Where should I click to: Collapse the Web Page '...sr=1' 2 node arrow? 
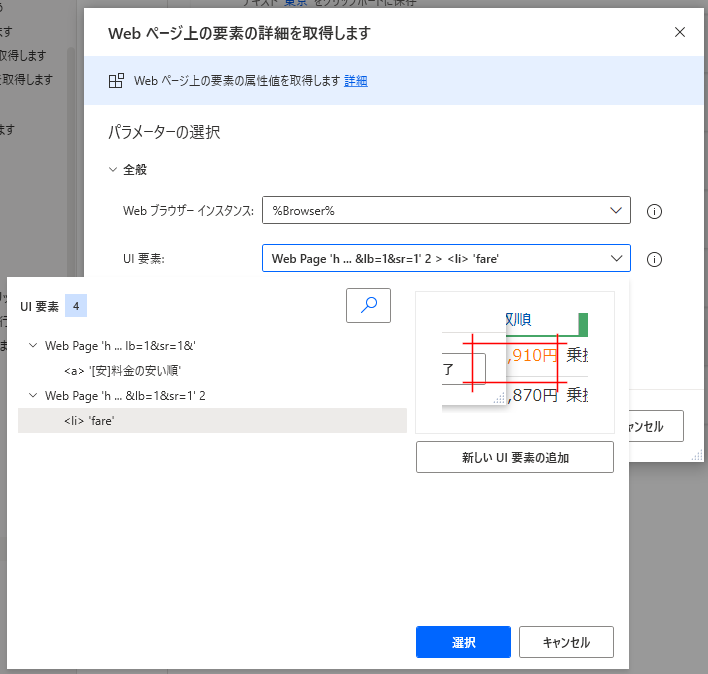pyautogui.click(x=33, y=396)
